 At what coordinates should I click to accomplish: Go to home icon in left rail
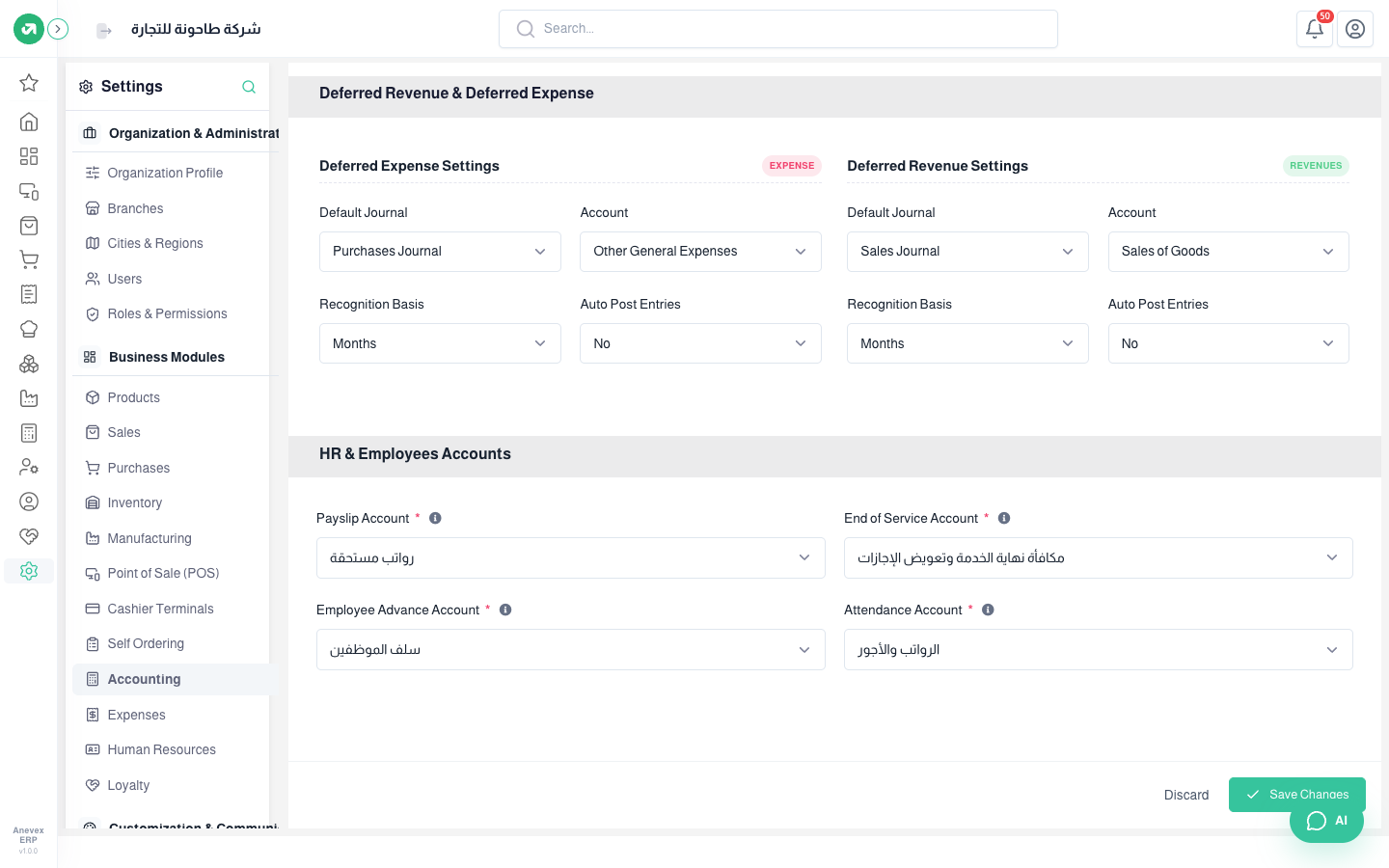29,122
